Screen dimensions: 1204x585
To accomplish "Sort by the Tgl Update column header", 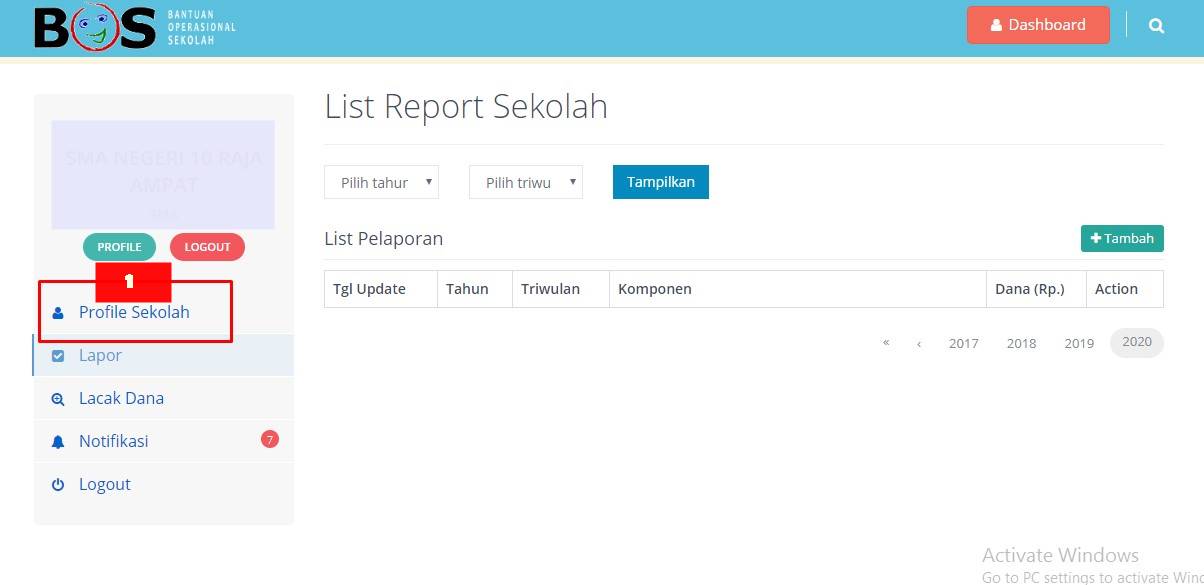I will click(x=369, y=289).
